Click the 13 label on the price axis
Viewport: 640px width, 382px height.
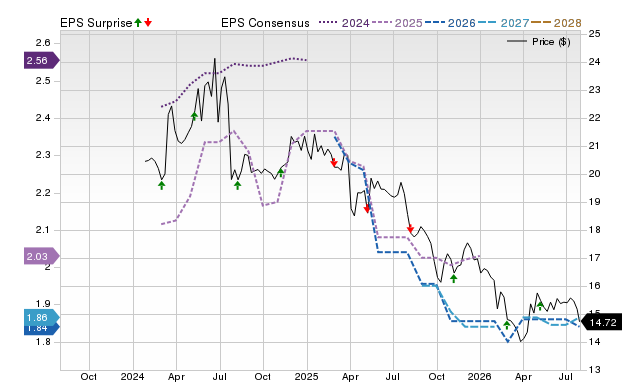[x=594, y=369]
